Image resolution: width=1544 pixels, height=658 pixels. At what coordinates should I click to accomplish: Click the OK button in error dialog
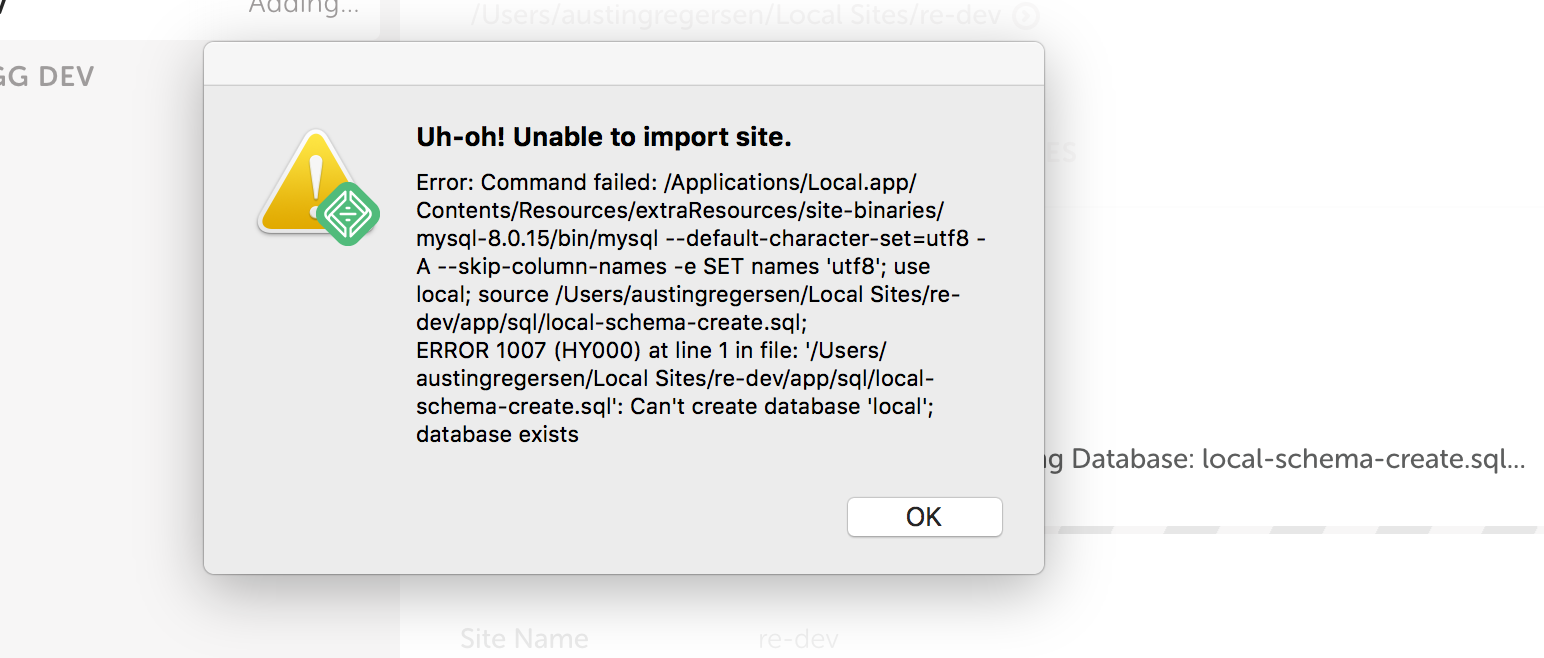924,517
